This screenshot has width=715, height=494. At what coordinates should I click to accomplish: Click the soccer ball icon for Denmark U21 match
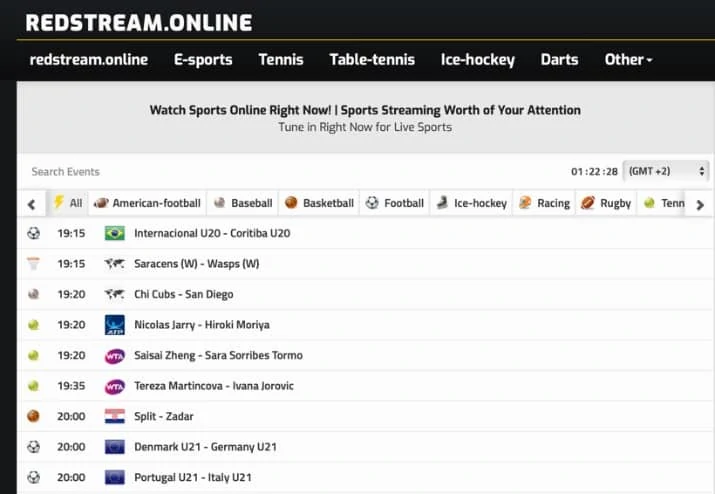(34, 447)
